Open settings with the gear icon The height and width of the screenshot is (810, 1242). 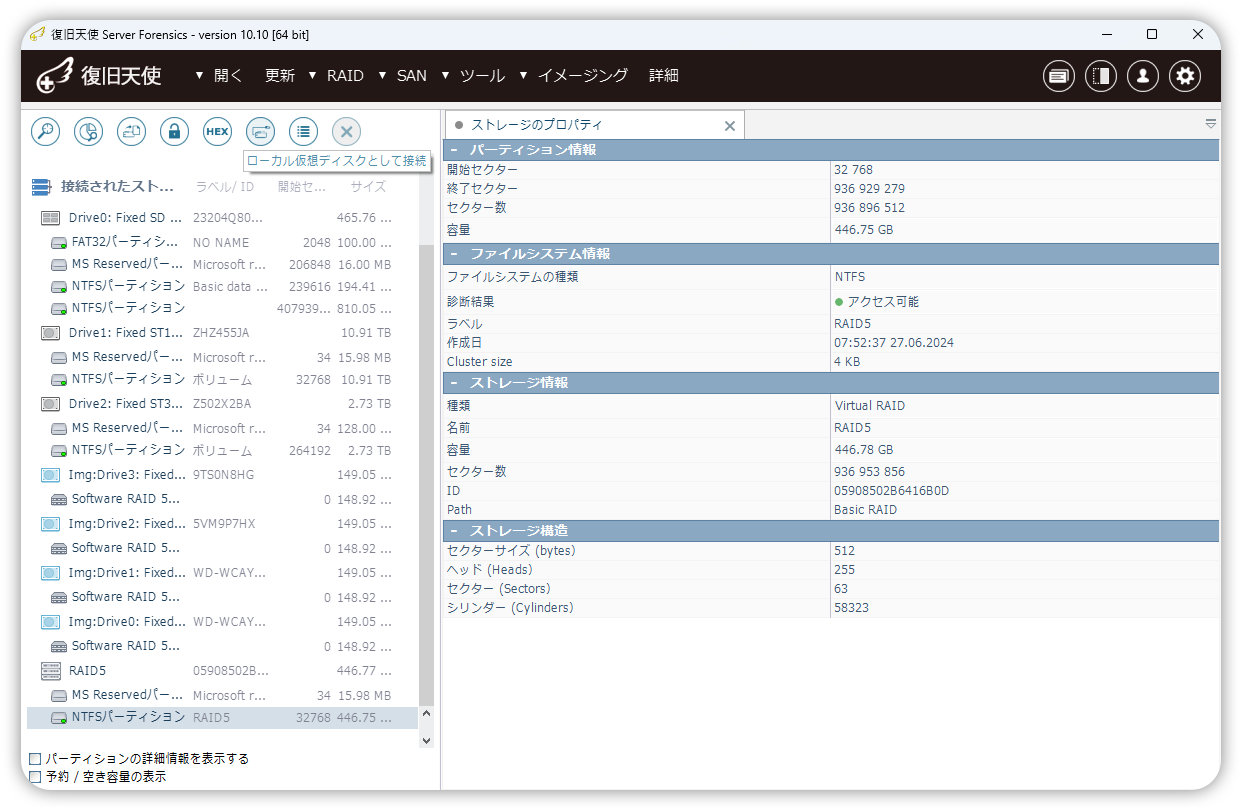click(x=1185, y=76)
